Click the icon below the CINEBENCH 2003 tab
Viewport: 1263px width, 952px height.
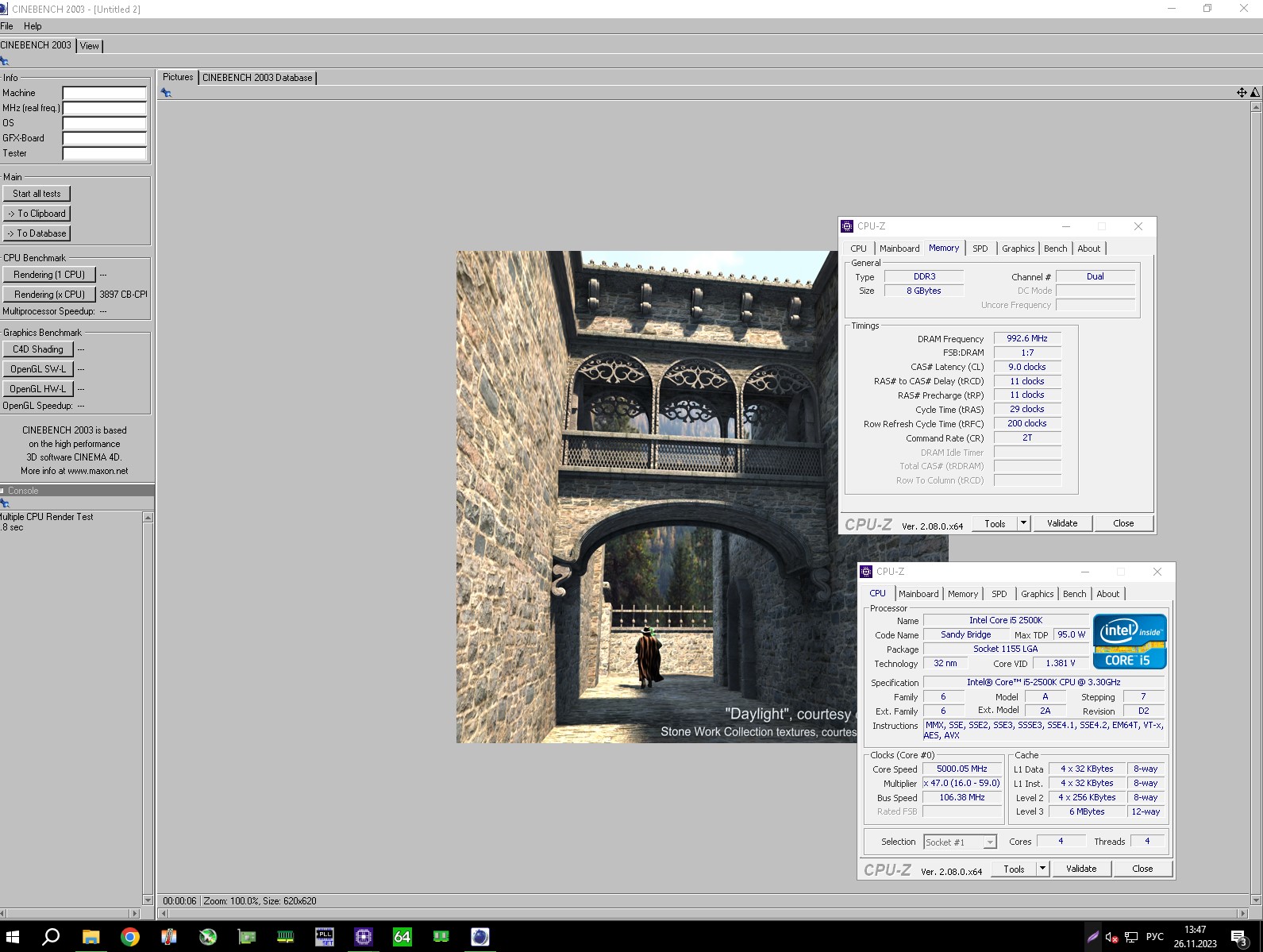[5, 61]
